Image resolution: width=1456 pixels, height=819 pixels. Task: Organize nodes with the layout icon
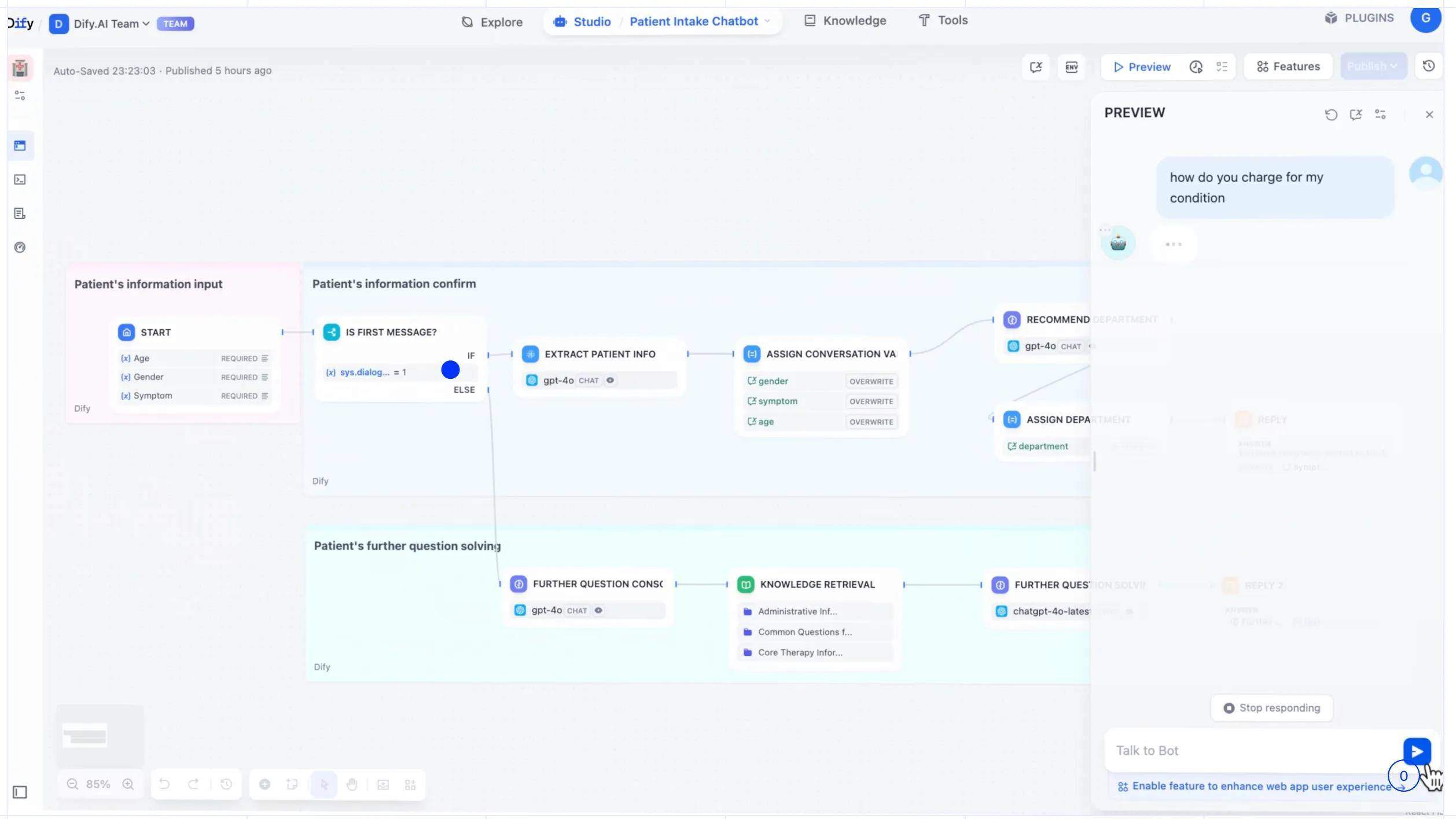click(410, 784)
